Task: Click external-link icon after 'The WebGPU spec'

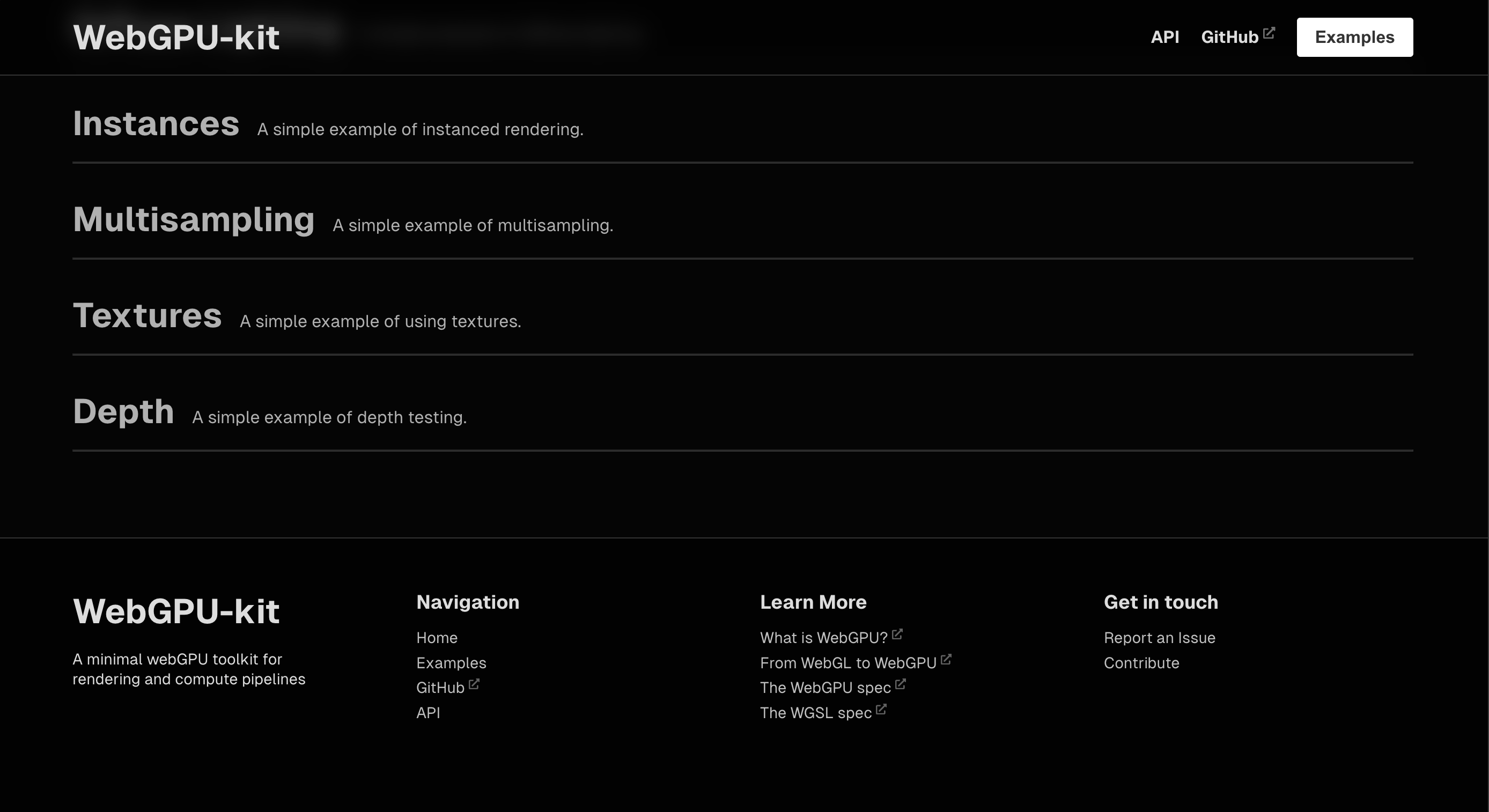Action: tap(901, 684)
